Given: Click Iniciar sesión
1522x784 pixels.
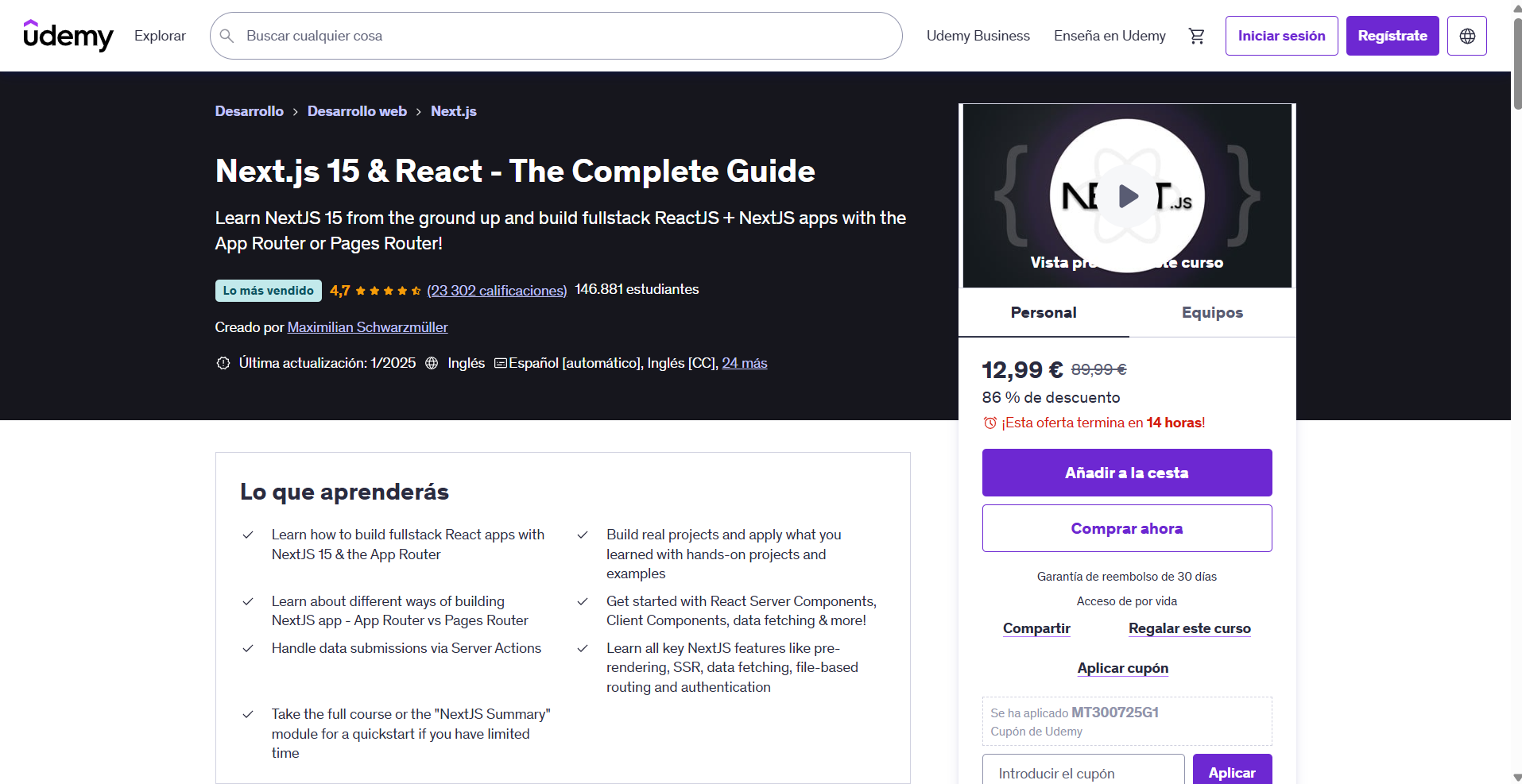Looking at the screenshot, I should click(x=1280, y=35).
